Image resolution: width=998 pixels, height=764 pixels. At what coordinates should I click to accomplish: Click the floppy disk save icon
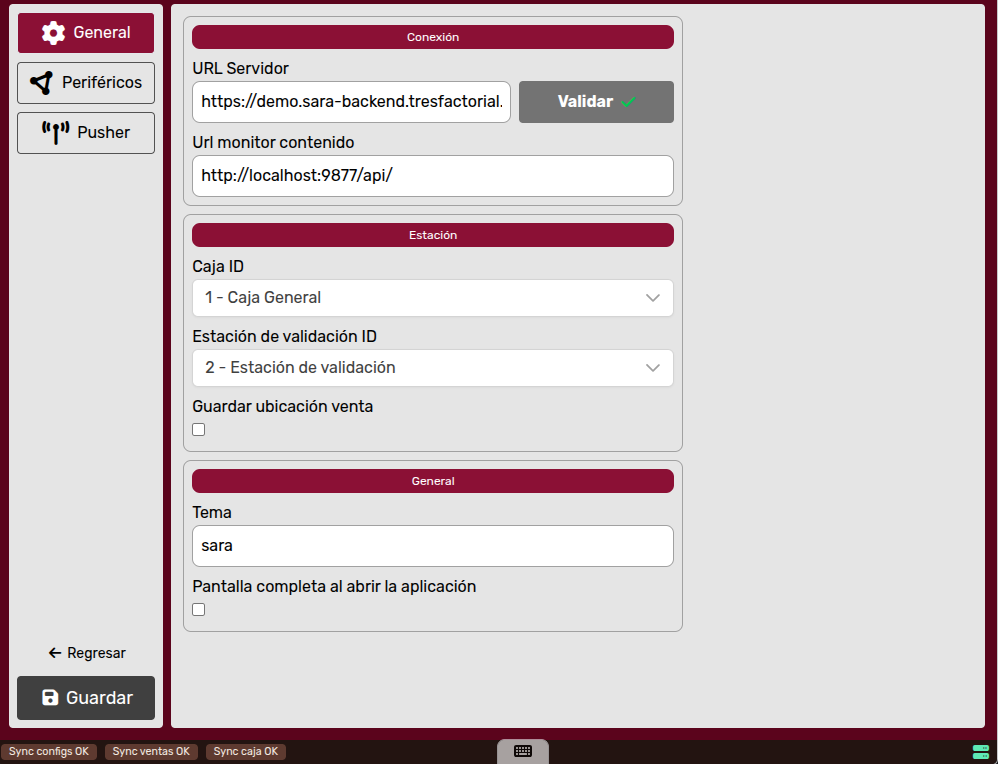pos(50,698)
